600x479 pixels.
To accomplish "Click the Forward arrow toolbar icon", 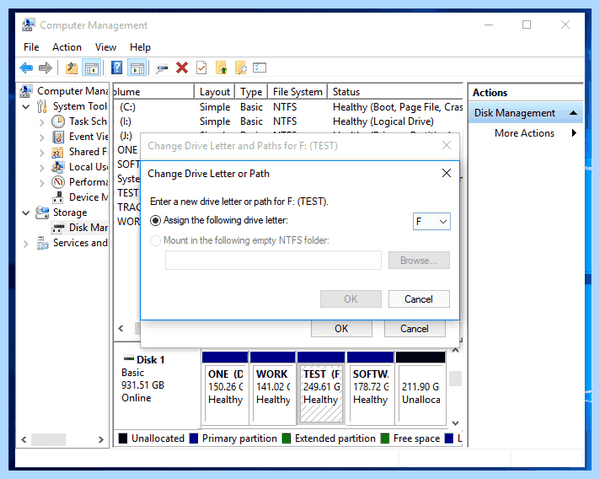I will click(x=46, y=68).
